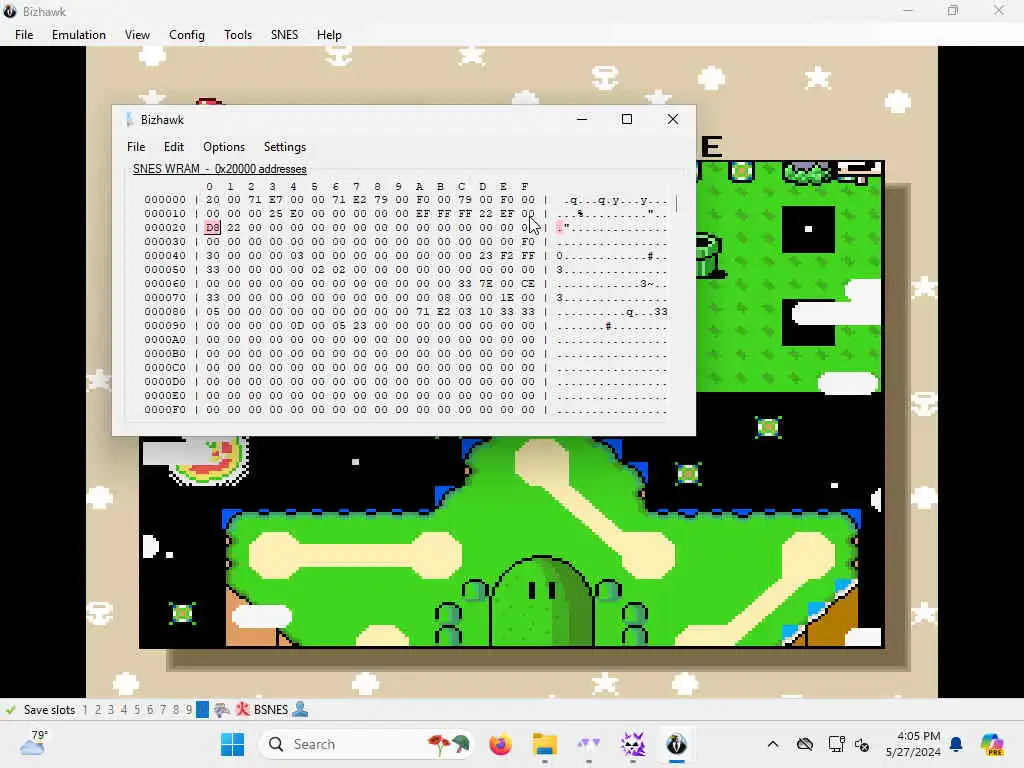
Task: Click byte 25 in row 000010
Action: coord(276,214)
